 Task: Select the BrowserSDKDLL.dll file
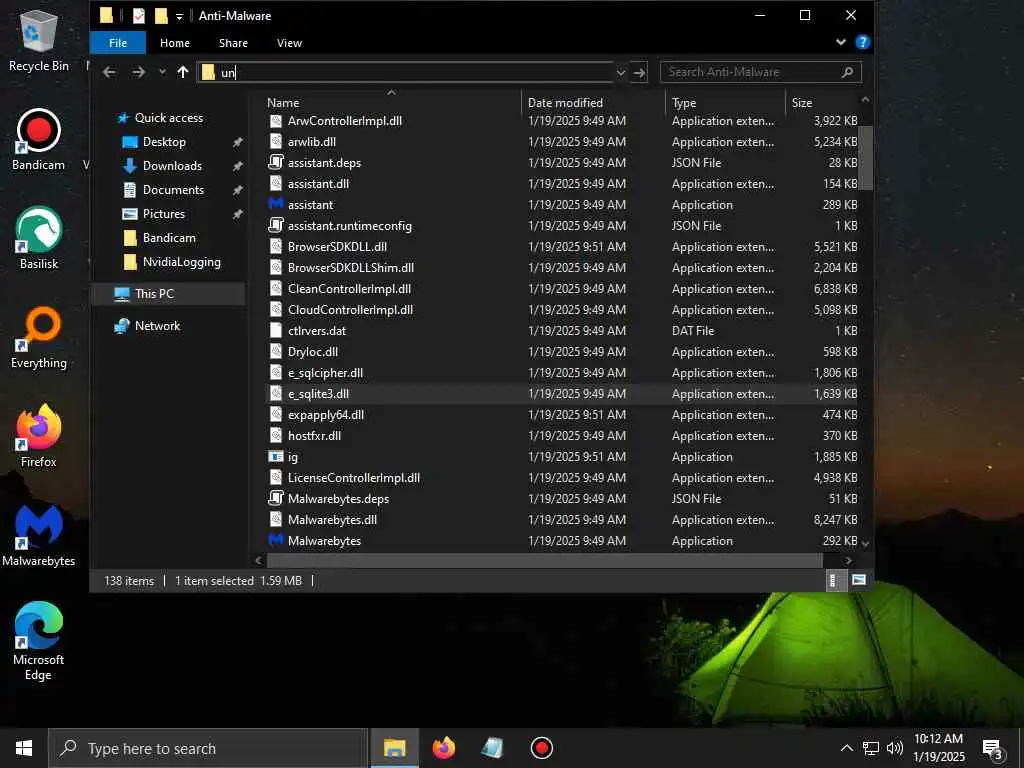click(x=337, y=247)
